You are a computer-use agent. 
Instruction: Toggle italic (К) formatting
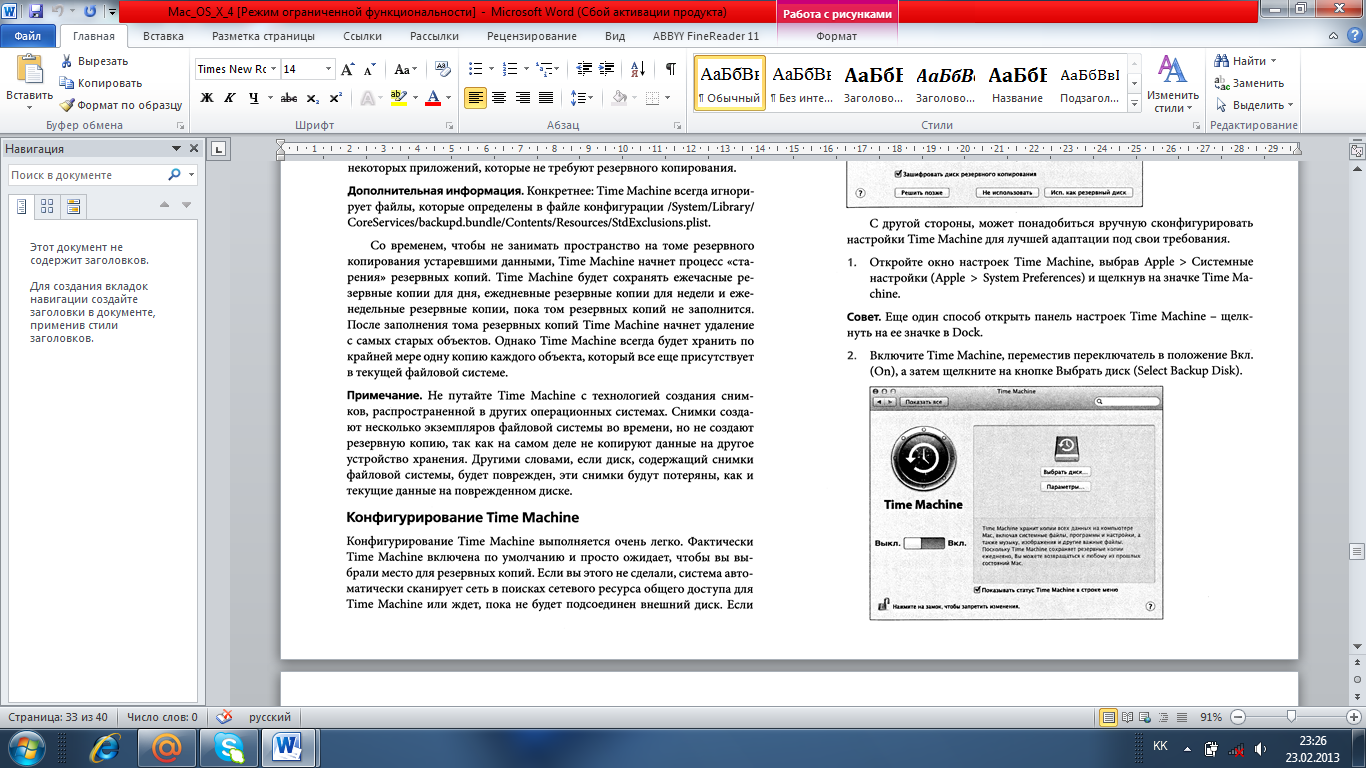click(230, 98)
